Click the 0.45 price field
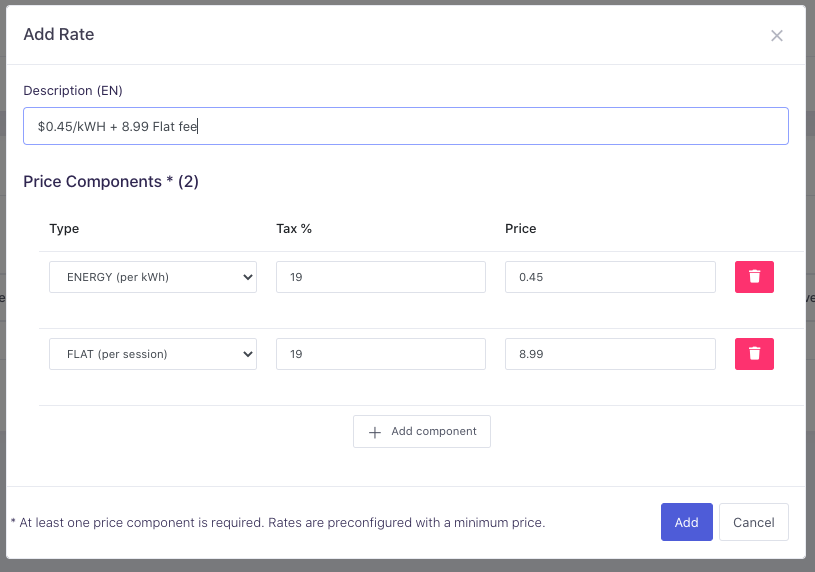Viewport: 815px width, 572px height. tap(610, 277)
